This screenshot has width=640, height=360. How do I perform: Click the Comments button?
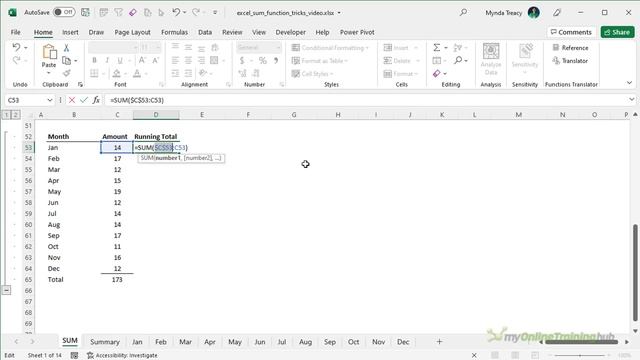pos(571,32)
